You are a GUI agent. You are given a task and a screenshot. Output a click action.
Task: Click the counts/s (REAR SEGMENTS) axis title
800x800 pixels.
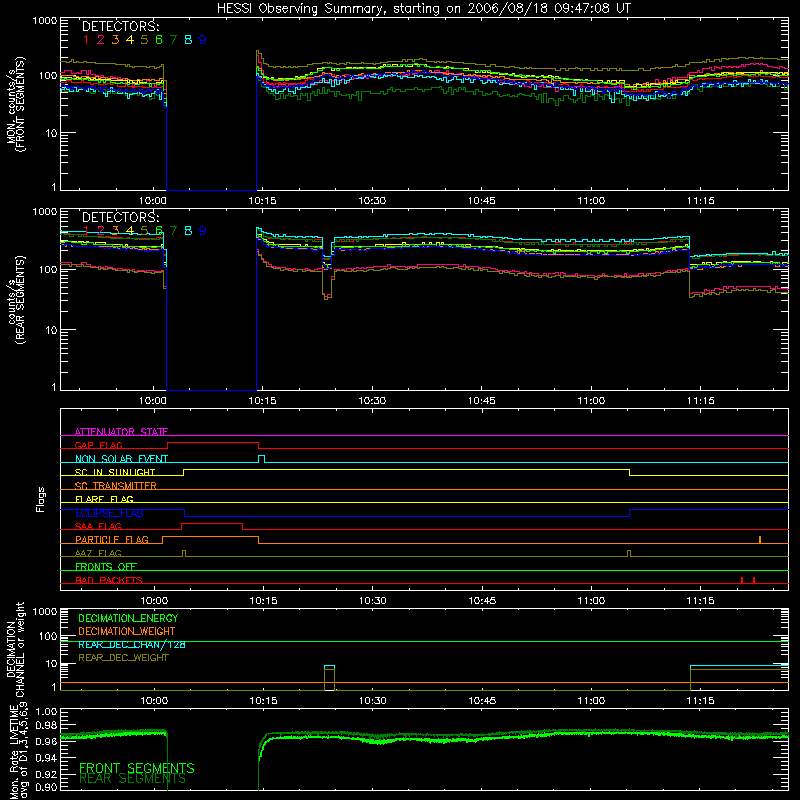click(16, 300)
